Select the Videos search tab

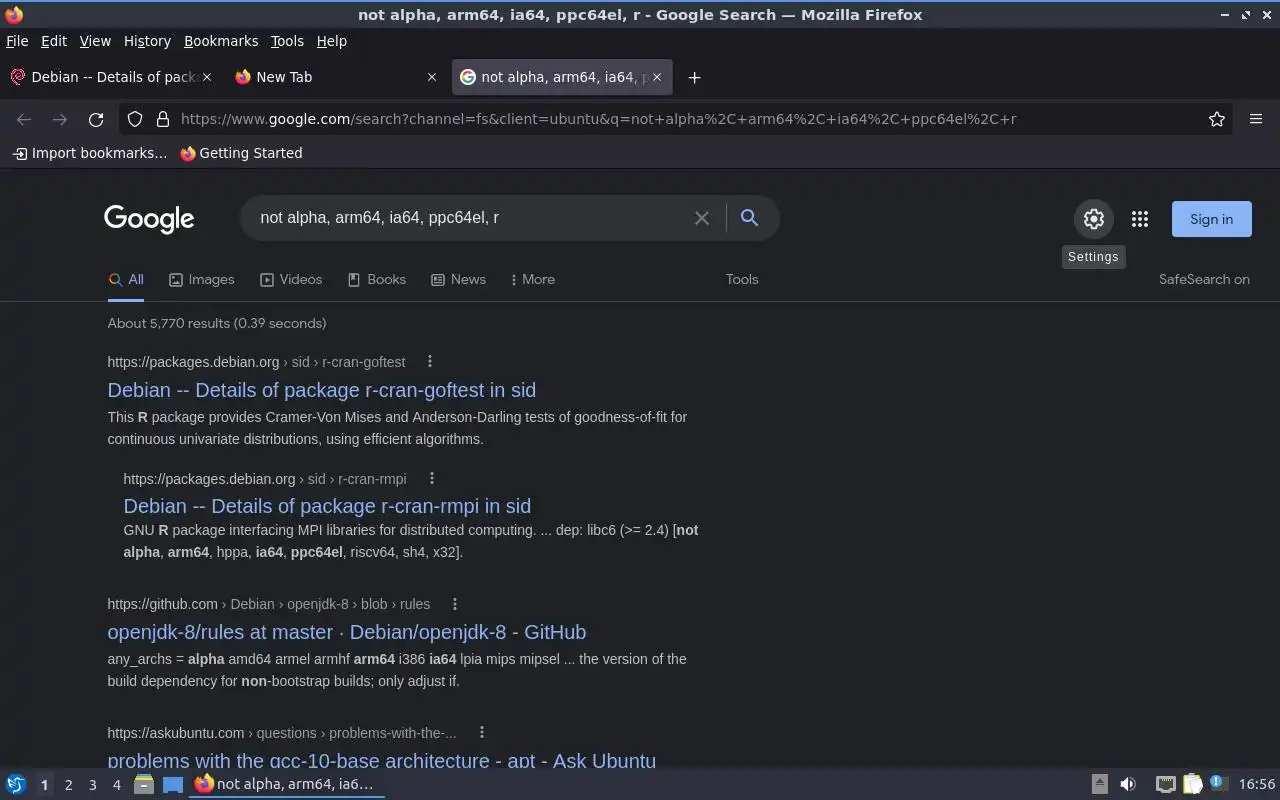(x=291, y=280)
